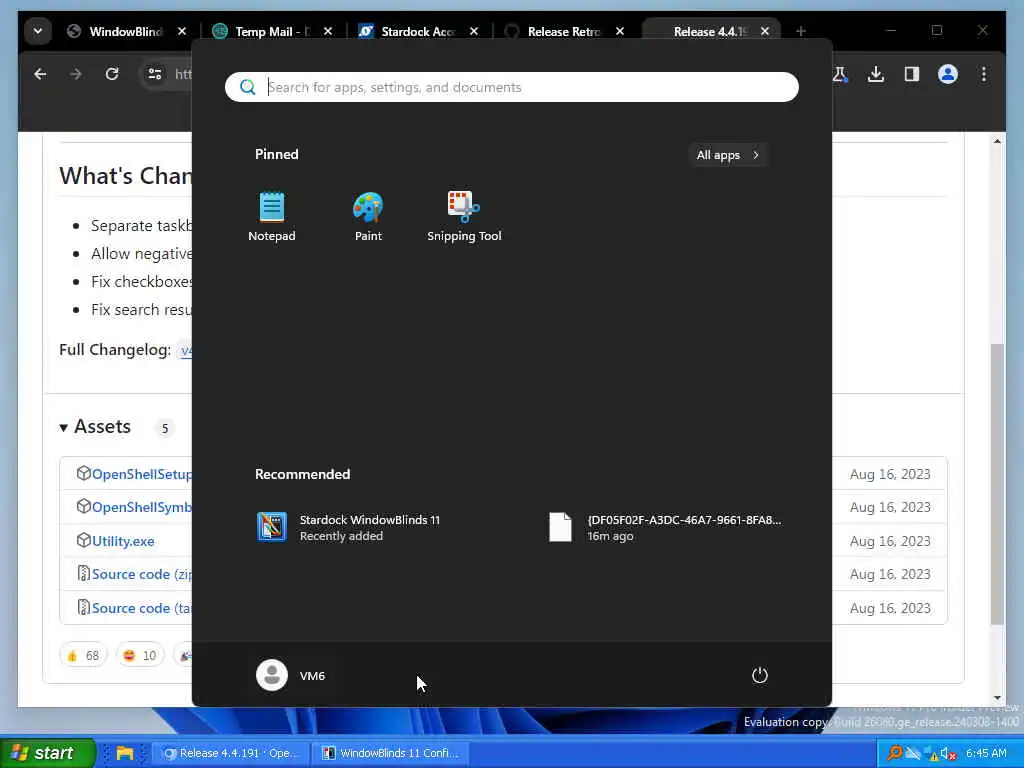Select the Release 4.4.19 tab

pos(709,31)
